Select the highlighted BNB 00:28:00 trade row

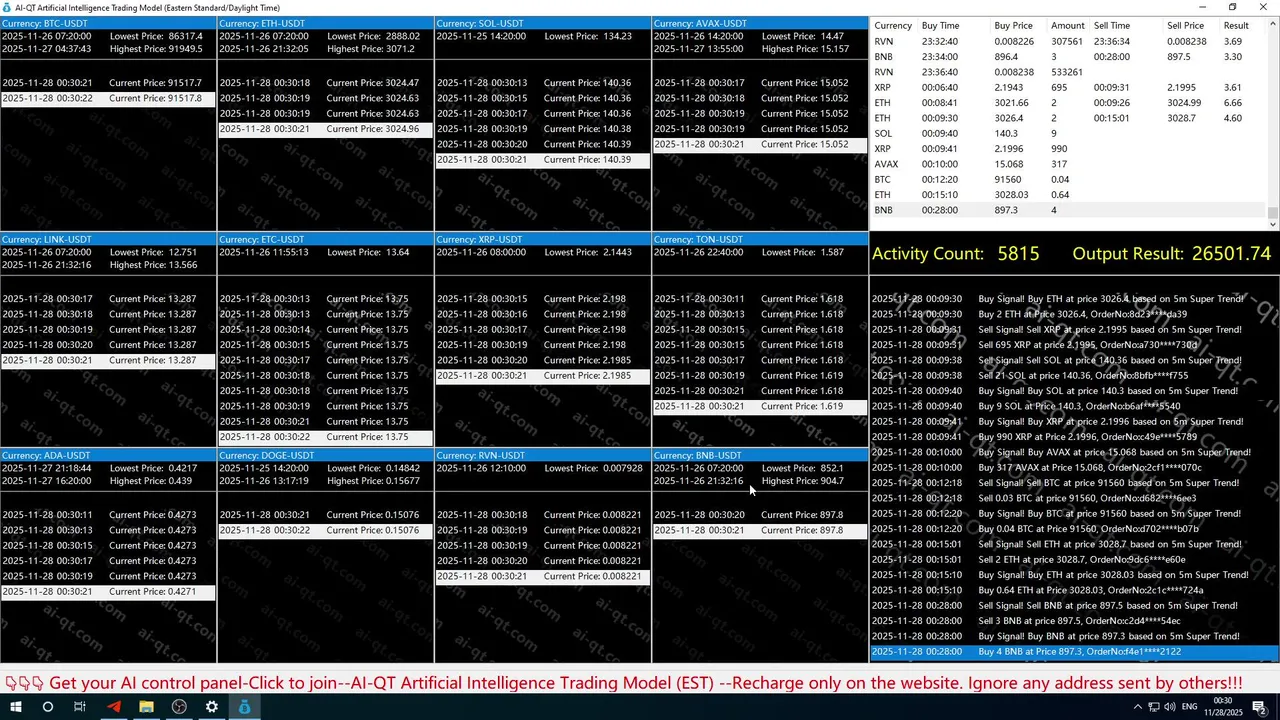(1069, 210)
